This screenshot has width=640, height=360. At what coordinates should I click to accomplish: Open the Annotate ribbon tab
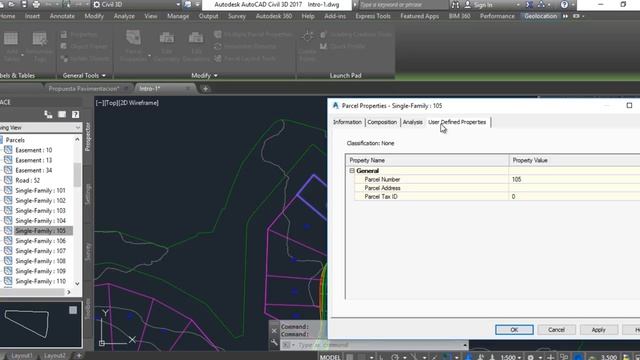click(62, 16)
